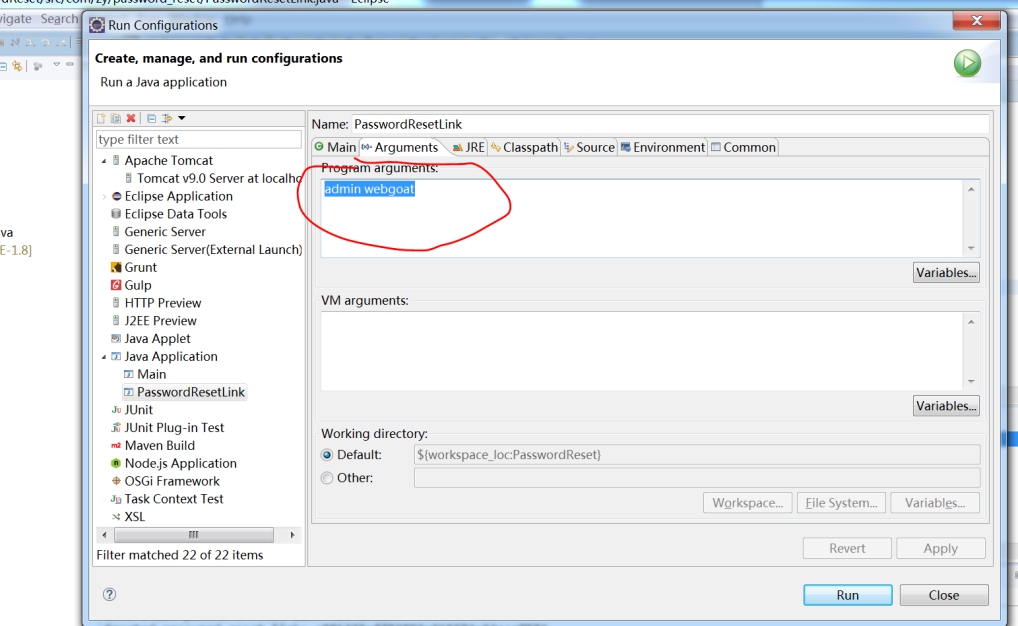Click the Node.js Application icon

coord(116,463)
